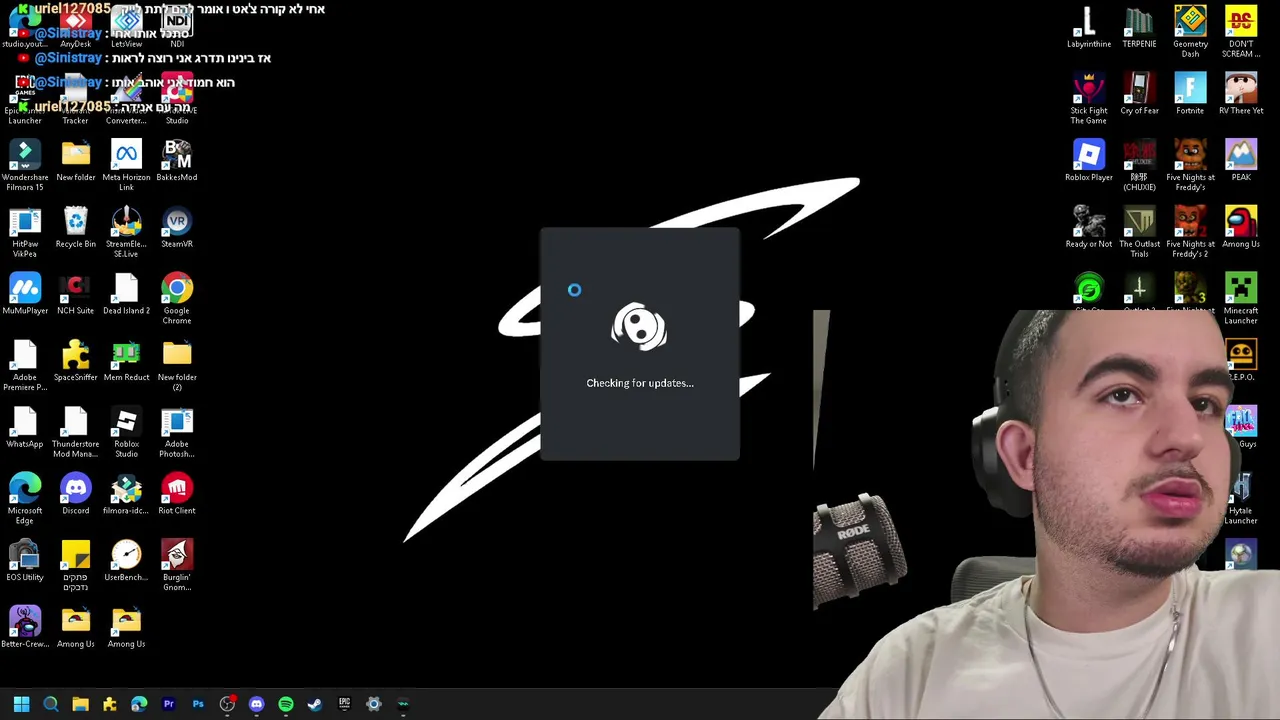Open Hytale Launcher desktop shortcut

(x=1241, y=498)
